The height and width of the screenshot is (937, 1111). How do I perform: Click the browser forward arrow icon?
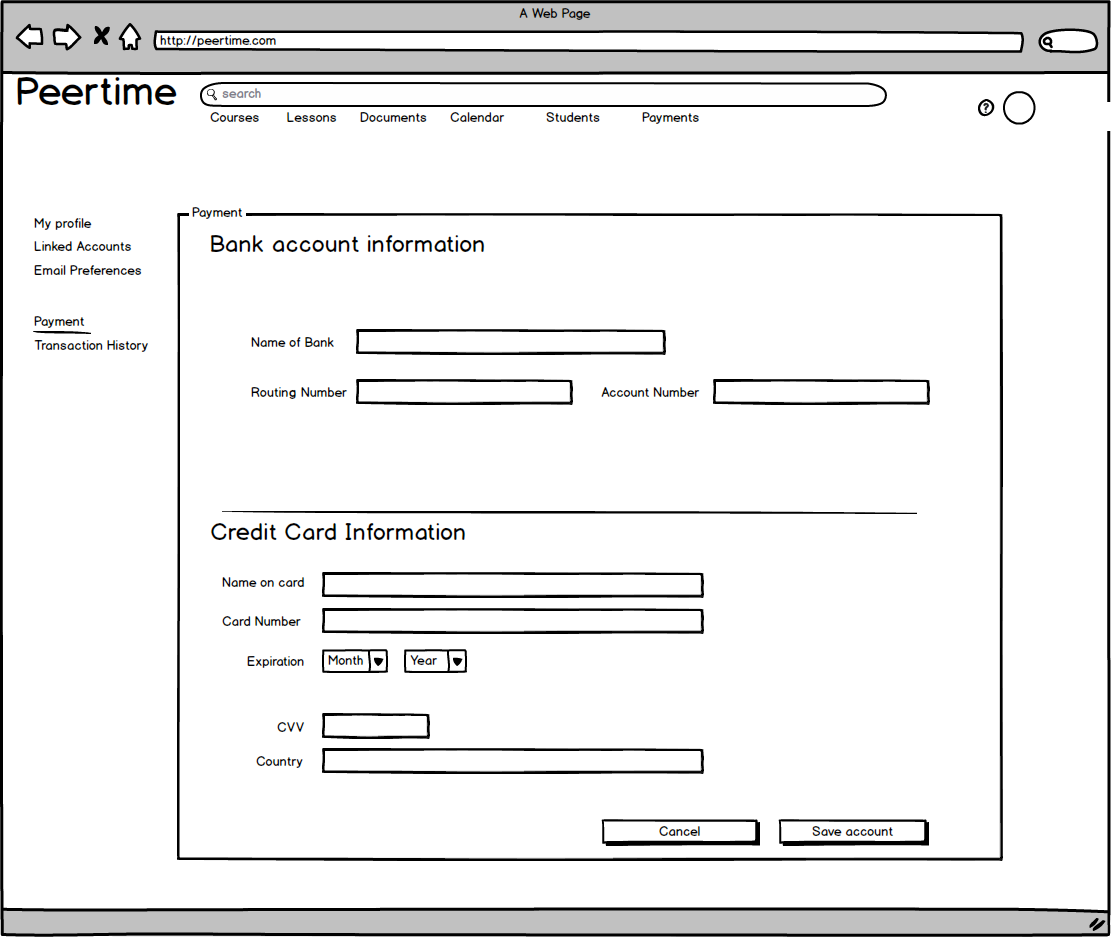click(x=66, y=38)
